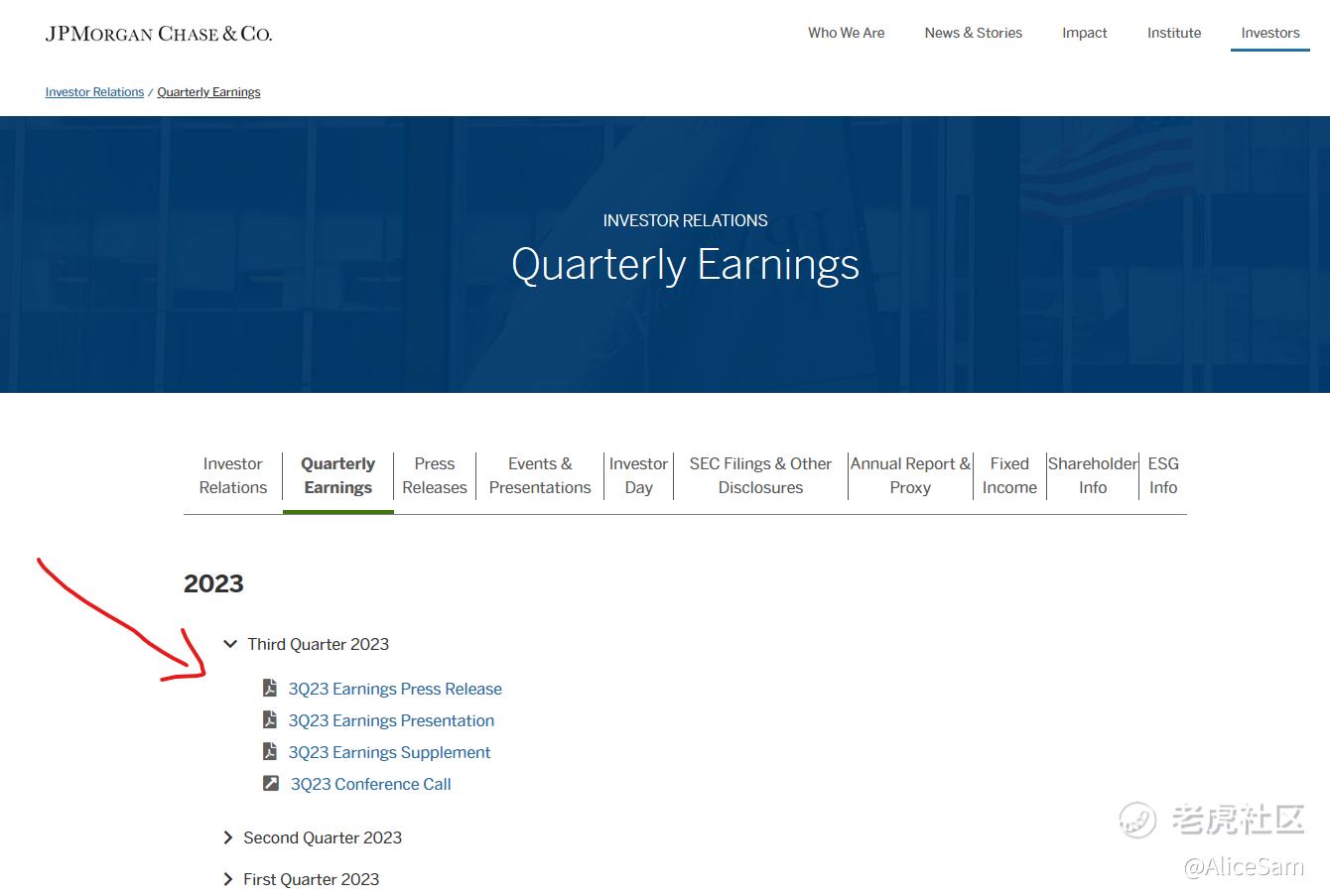The image size is (1330, 896).
Task: Click the Quarterly Earnings breadcrumb link
Action: (208, 92)
